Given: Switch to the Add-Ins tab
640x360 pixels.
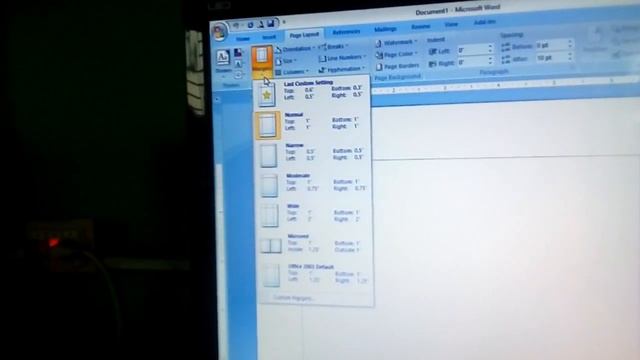Looking at the screenshot, I should [484, 22].
